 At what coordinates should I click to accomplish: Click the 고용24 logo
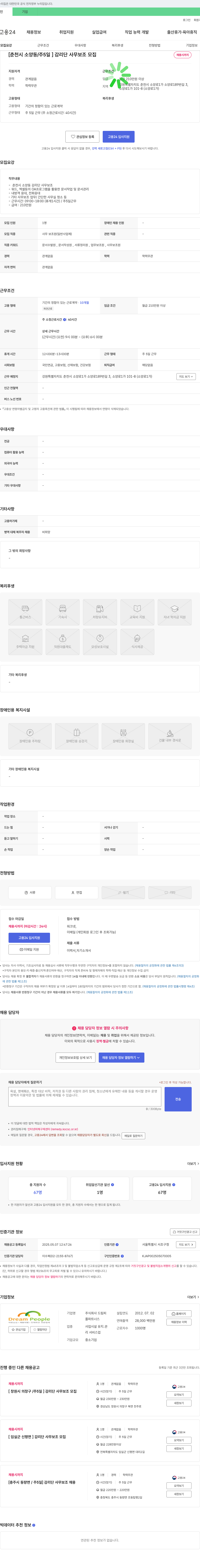(x=8, y=32)
